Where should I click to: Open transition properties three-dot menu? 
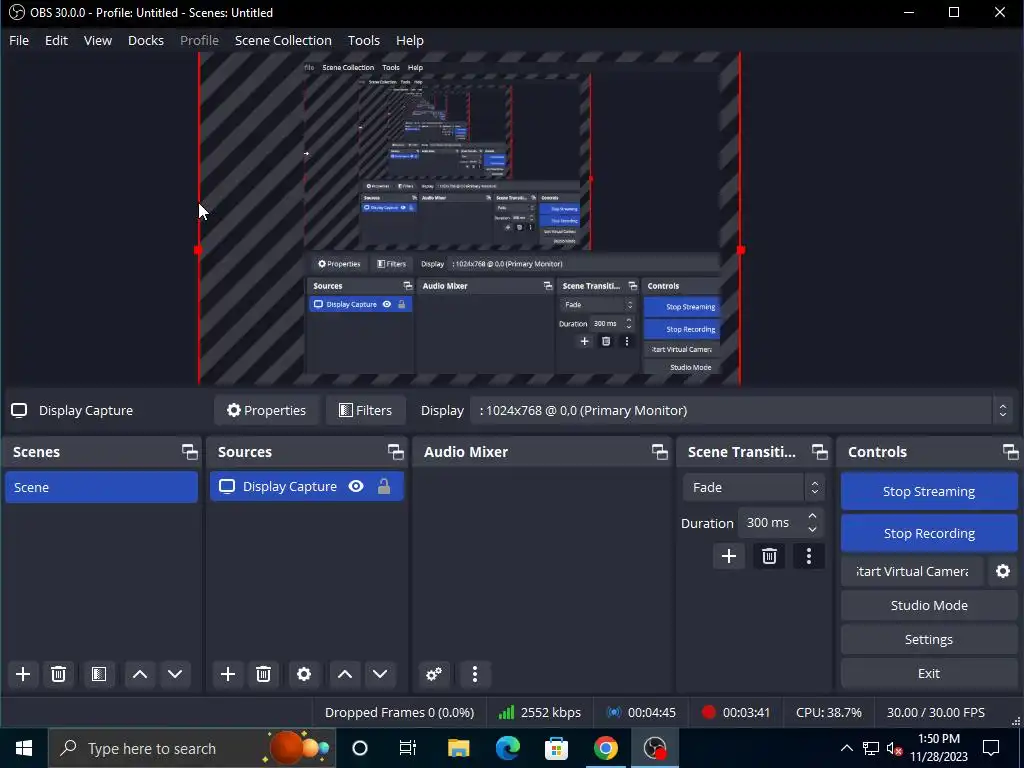pyautogui.click(x=808, y=556)
